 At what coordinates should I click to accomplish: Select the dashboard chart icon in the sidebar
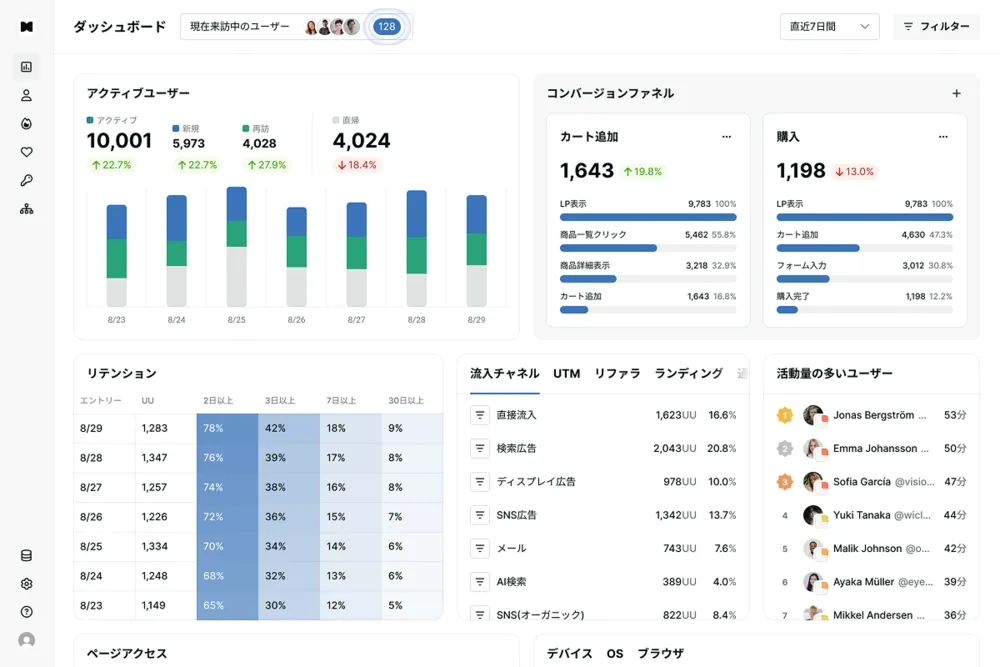(x=26, y=66)
